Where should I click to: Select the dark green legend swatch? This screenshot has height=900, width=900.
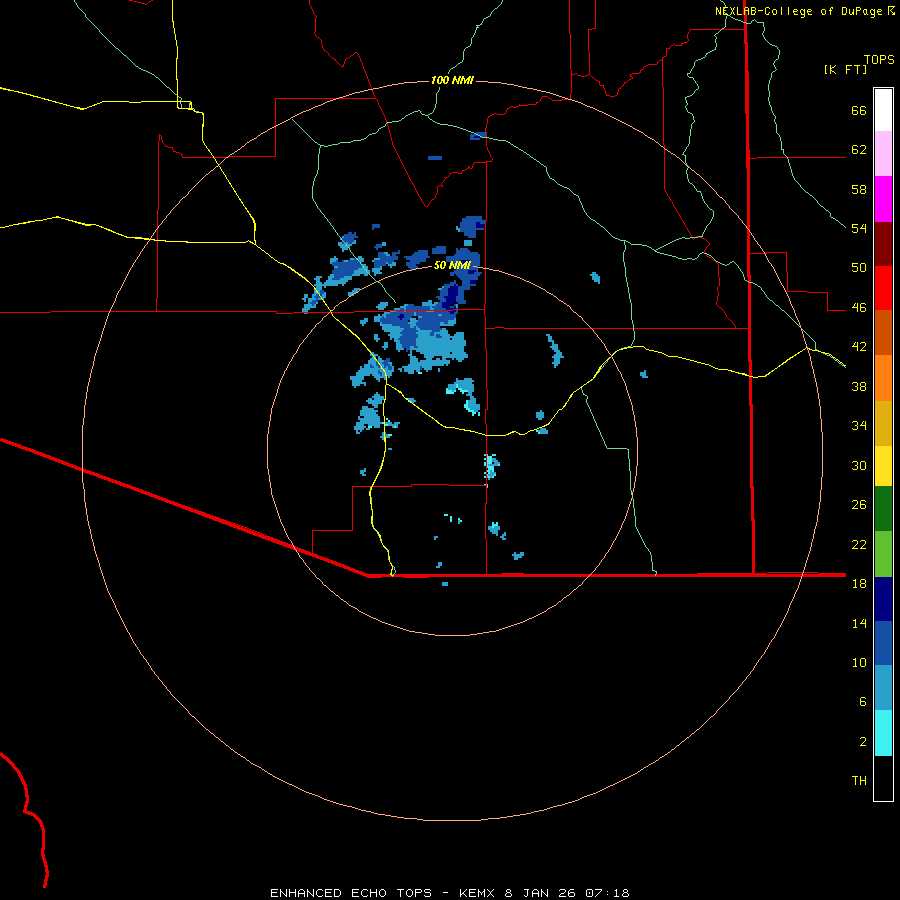pos(883,509)
